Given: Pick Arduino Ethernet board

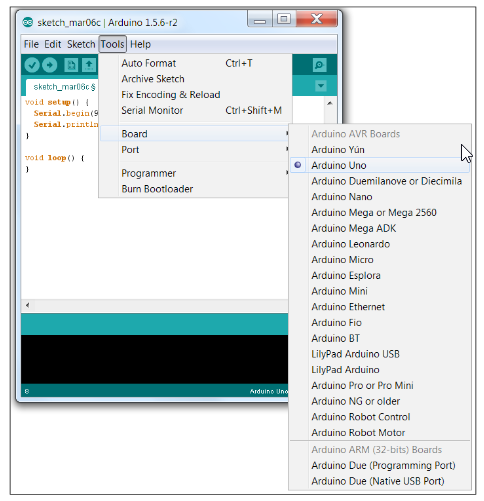Looking at the screenshot, I should tap(380, 307).
